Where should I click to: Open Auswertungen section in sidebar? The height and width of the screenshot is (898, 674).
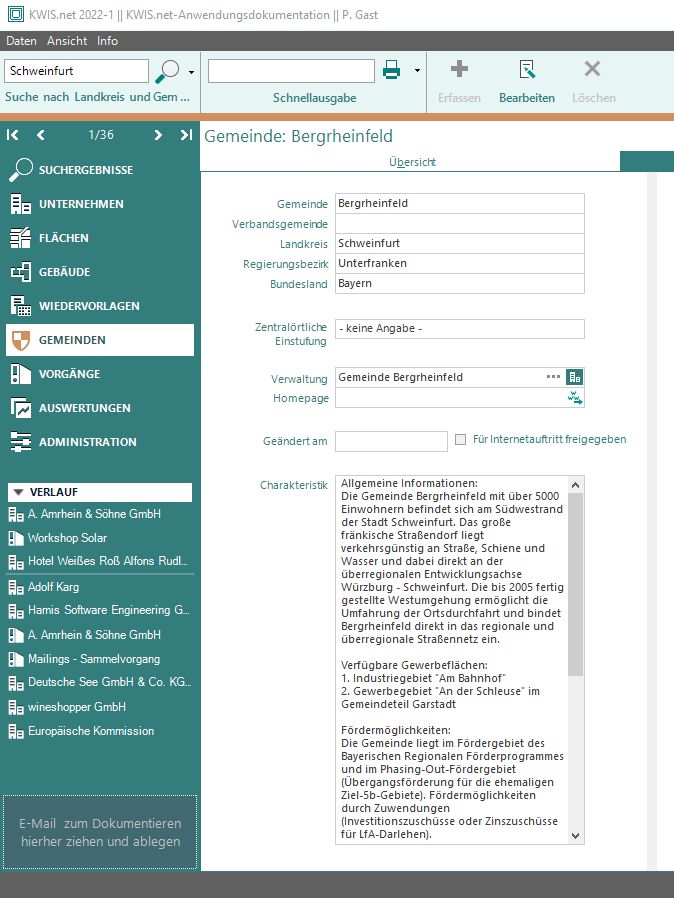point(100,408)
